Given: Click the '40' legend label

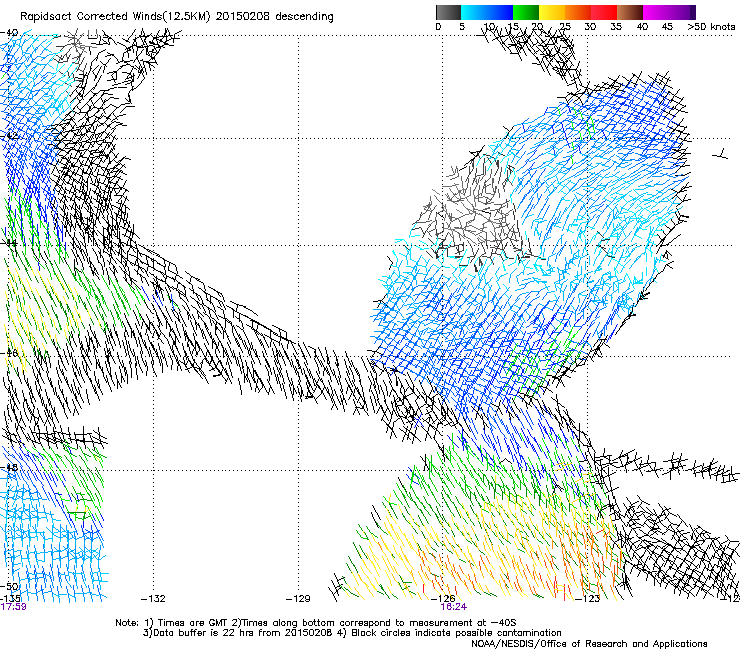Looking at the screenshot, I should point(642,26).
